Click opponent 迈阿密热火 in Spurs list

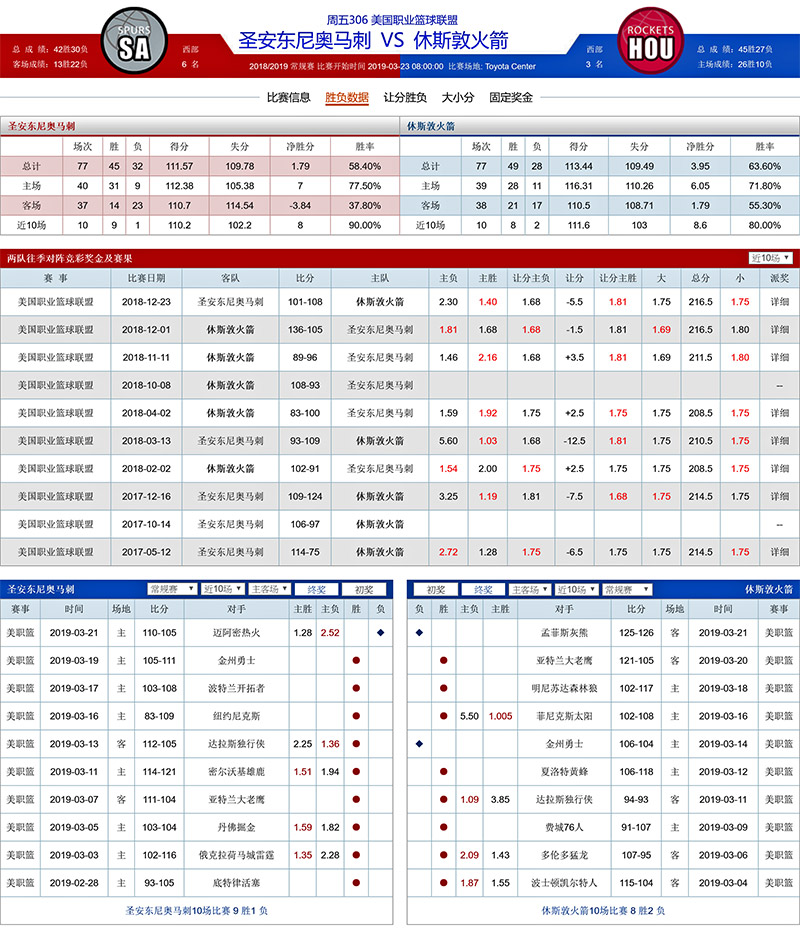[x=236, y=633]
